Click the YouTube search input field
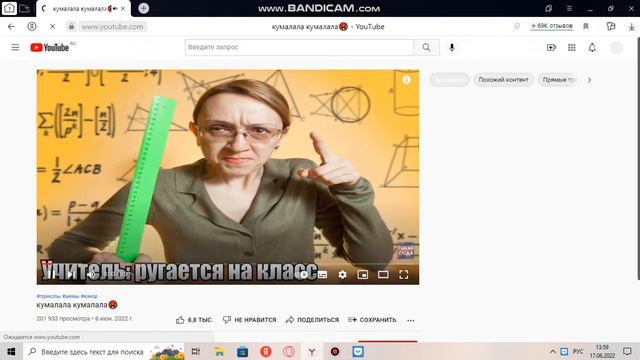The width and height of the screenshot is (640, 360). (x=299, y=47)
